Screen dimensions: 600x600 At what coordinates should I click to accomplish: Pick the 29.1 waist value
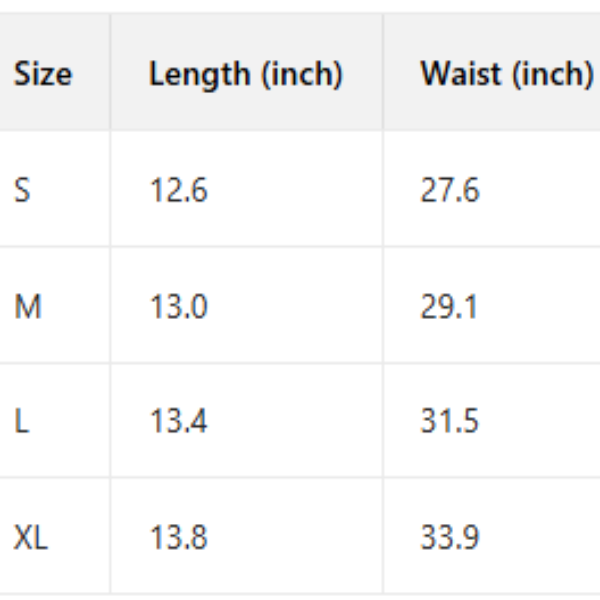tap(450, 306)
